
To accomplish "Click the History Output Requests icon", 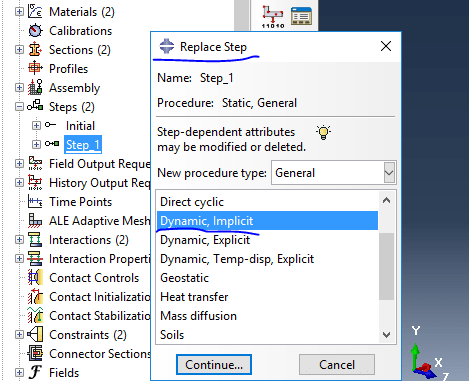I will (35, 182).
